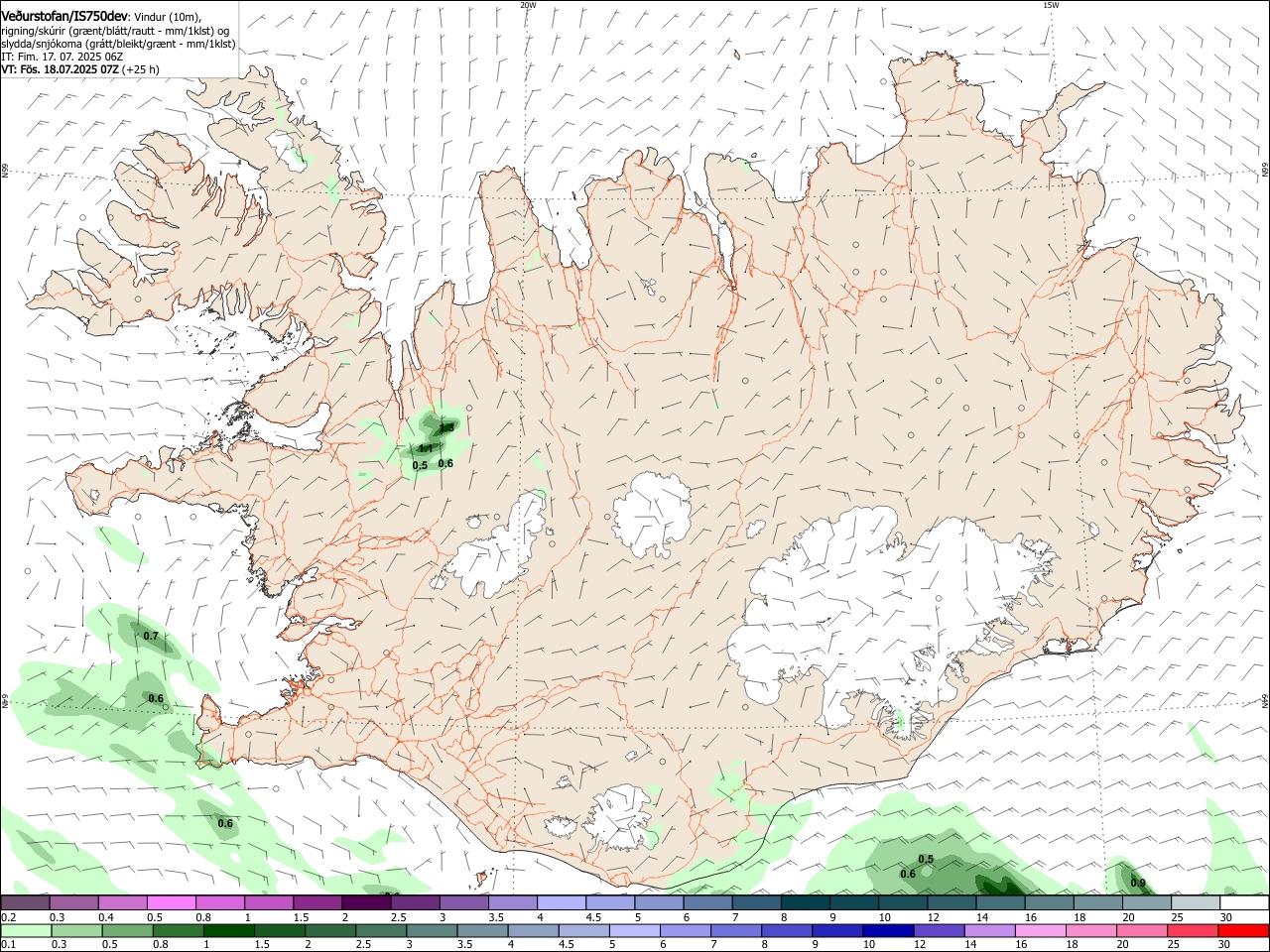Select the IT: Fim. 17. 07. 2025 06Z line
Screen dimensions: 1270x952
point(62,57)
